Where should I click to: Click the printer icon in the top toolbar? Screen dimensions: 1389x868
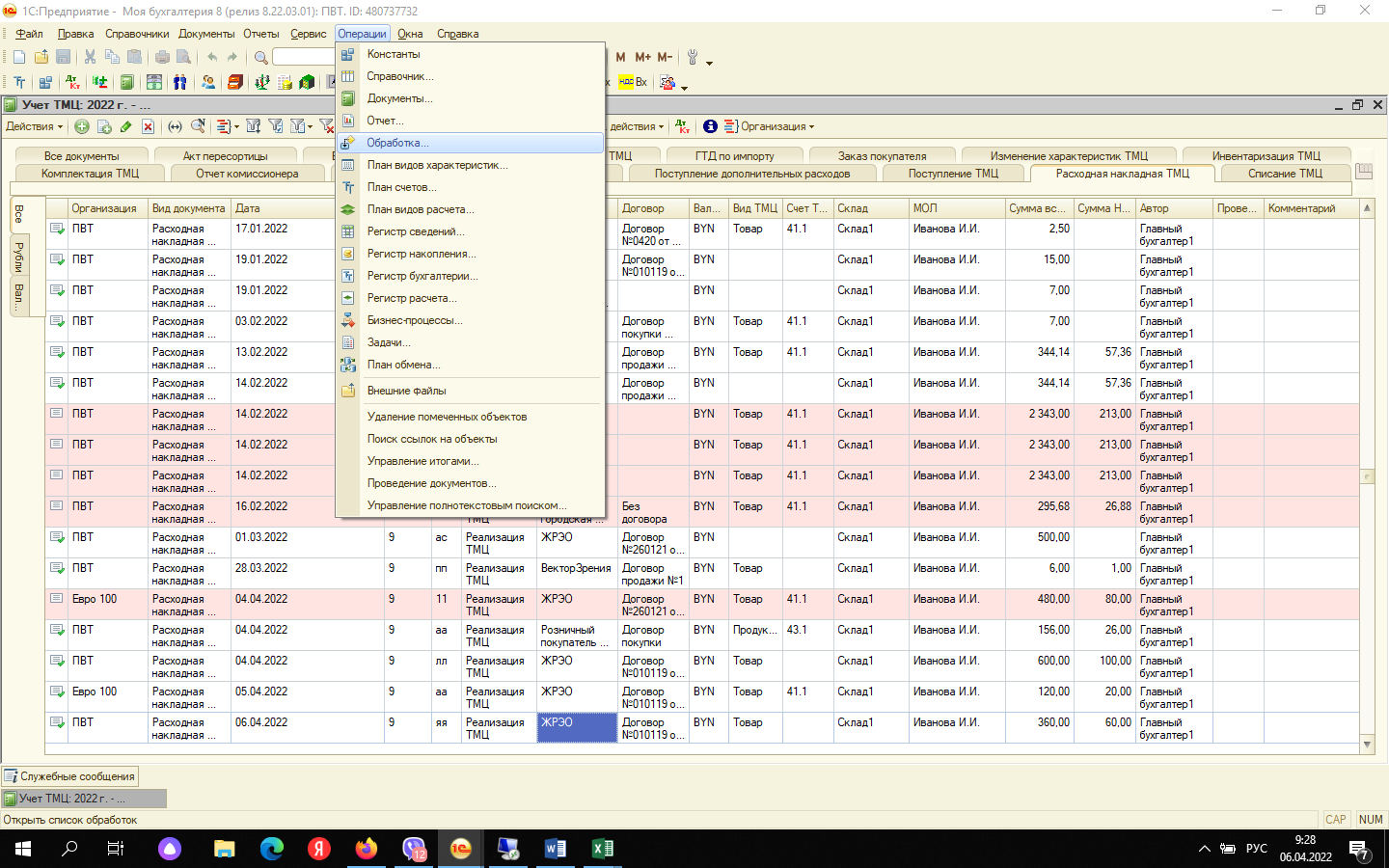[x=162, y=58]
